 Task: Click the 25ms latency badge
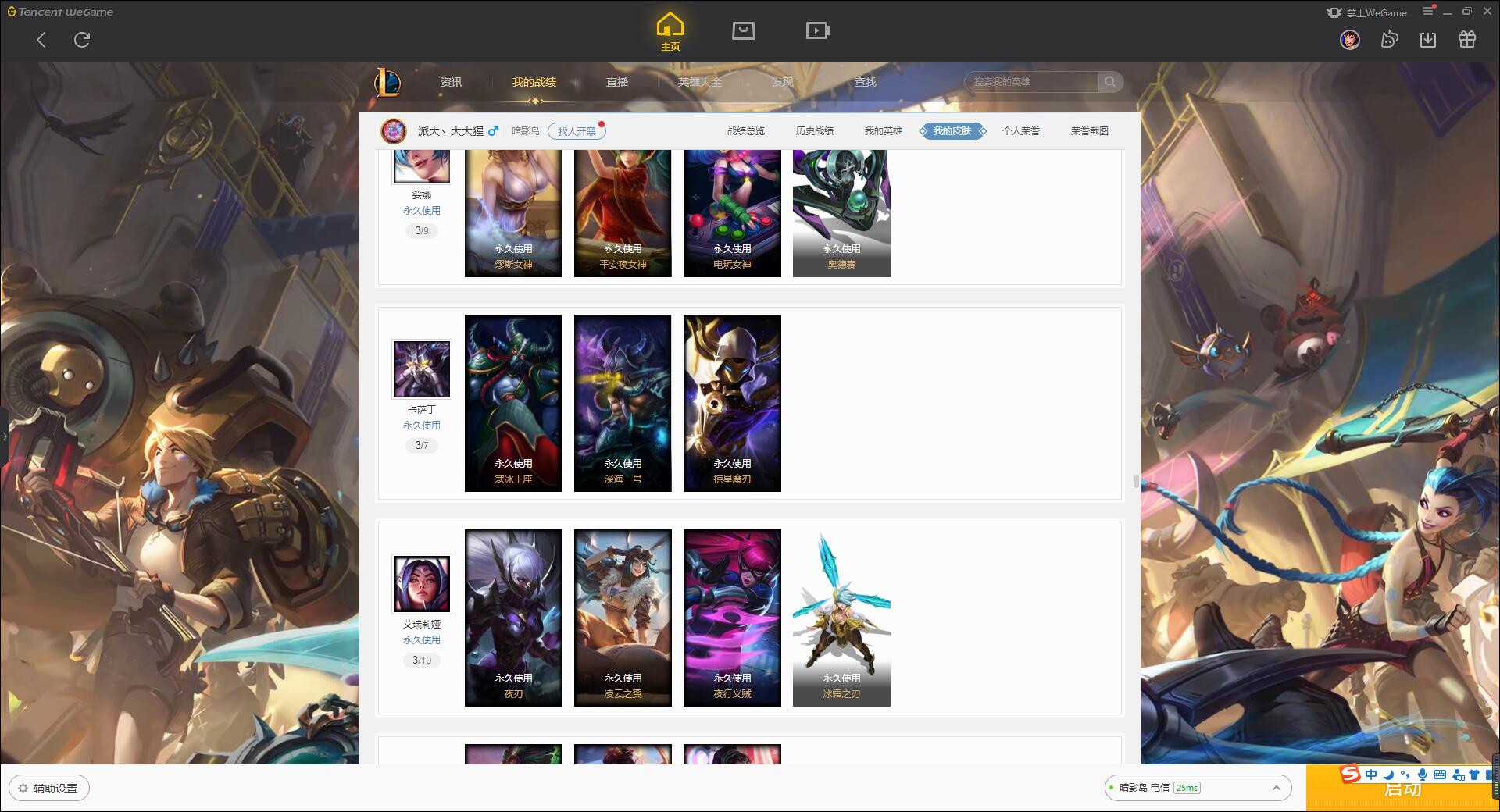pyautogui.click(x=1187, y=788)
